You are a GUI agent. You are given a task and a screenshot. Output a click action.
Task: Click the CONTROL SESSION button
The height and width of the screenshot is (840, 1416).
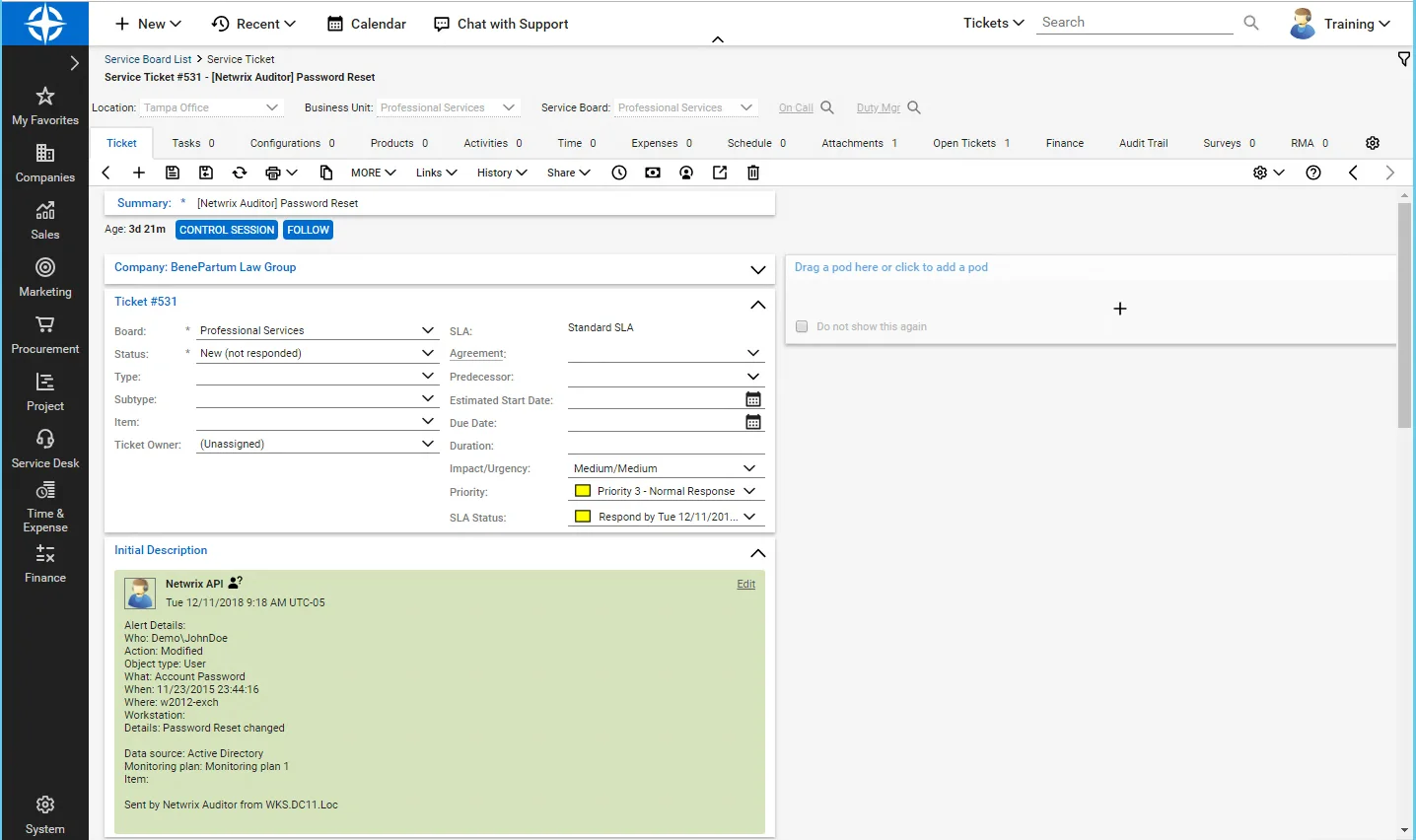[x=227, y=230]
